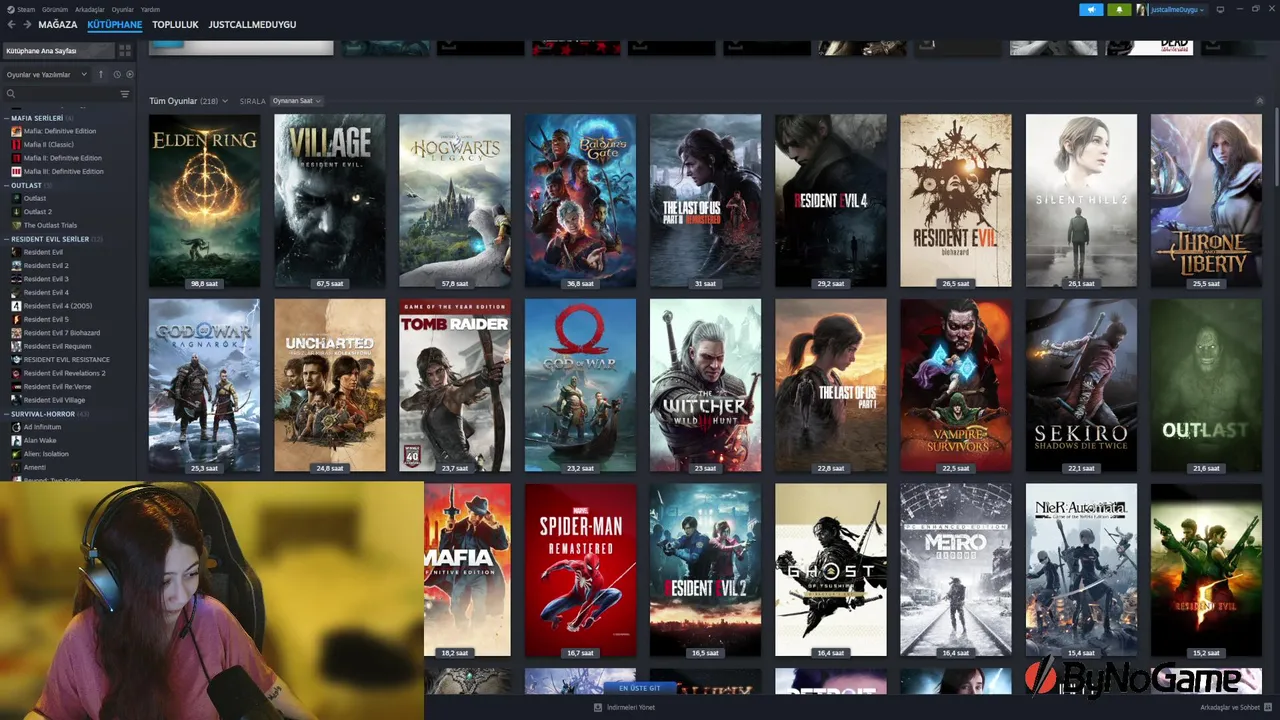Open the Hogwarts Legacy cover

click(x=455, y=200)
